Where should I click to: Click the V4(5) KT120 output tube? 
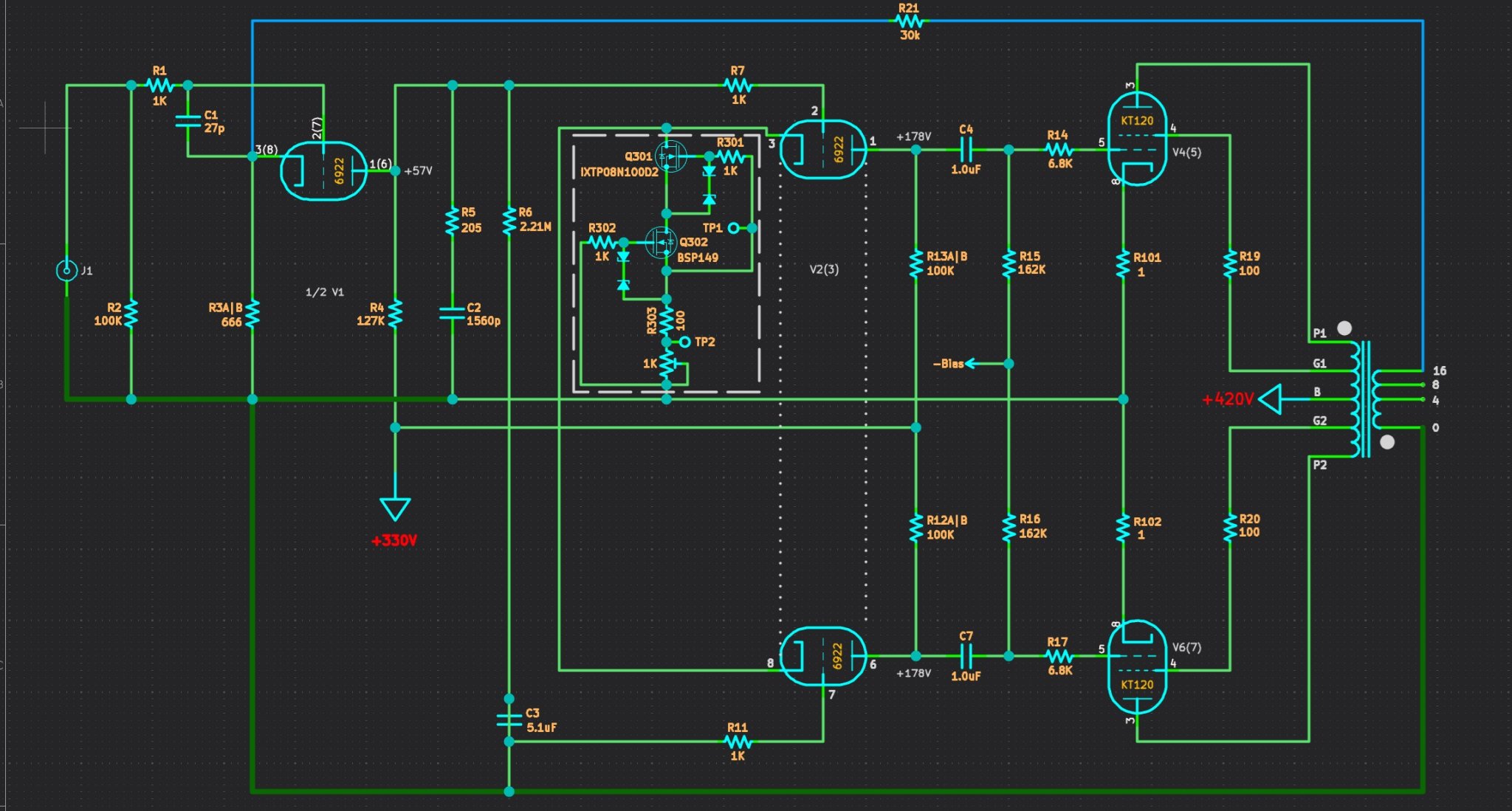pyautogui.click(x=1137, y=139)
